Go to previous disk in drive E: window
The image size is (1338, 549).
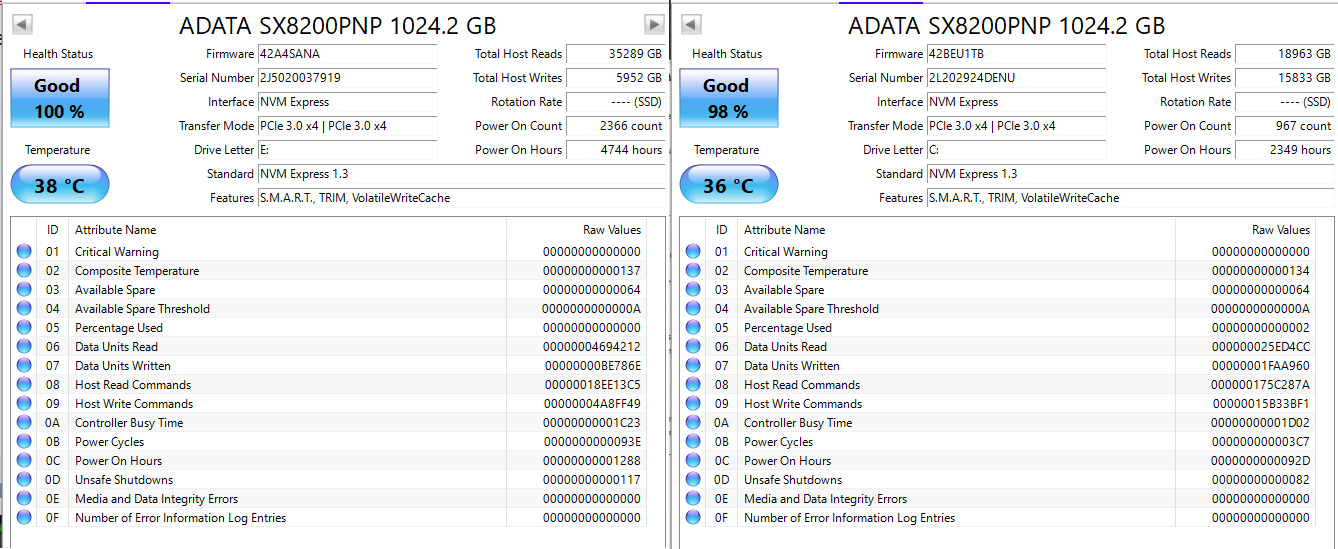23,25
